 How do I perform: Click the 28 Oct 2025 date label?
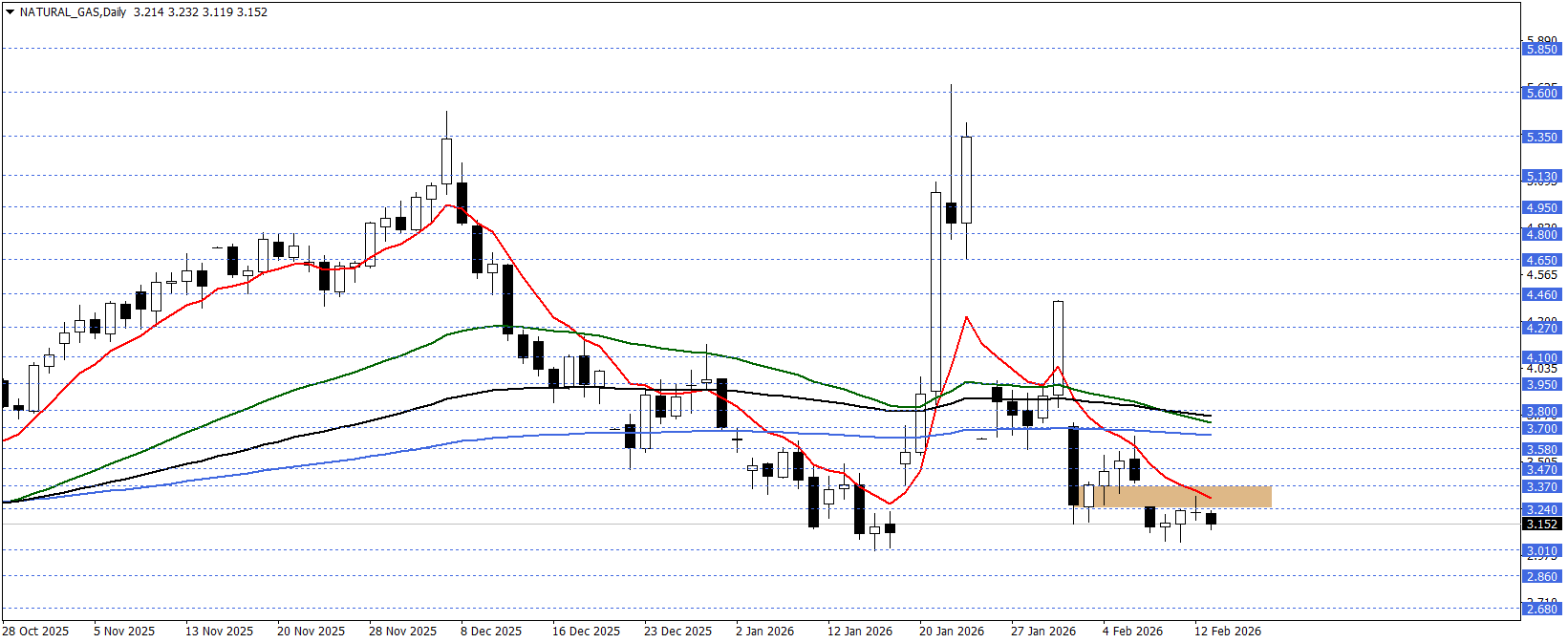pyautogui.click(x=35, y=632)
